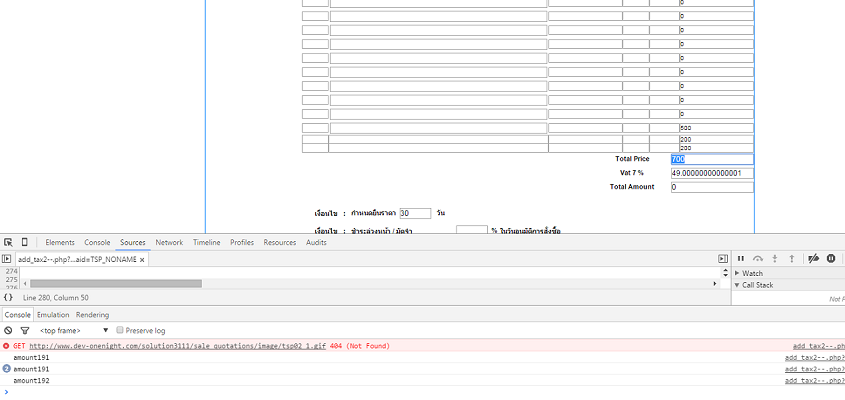The height and width of the screenshot is (400, 845).
Task: Click the red error icon in console
Action: coord(6,346)
